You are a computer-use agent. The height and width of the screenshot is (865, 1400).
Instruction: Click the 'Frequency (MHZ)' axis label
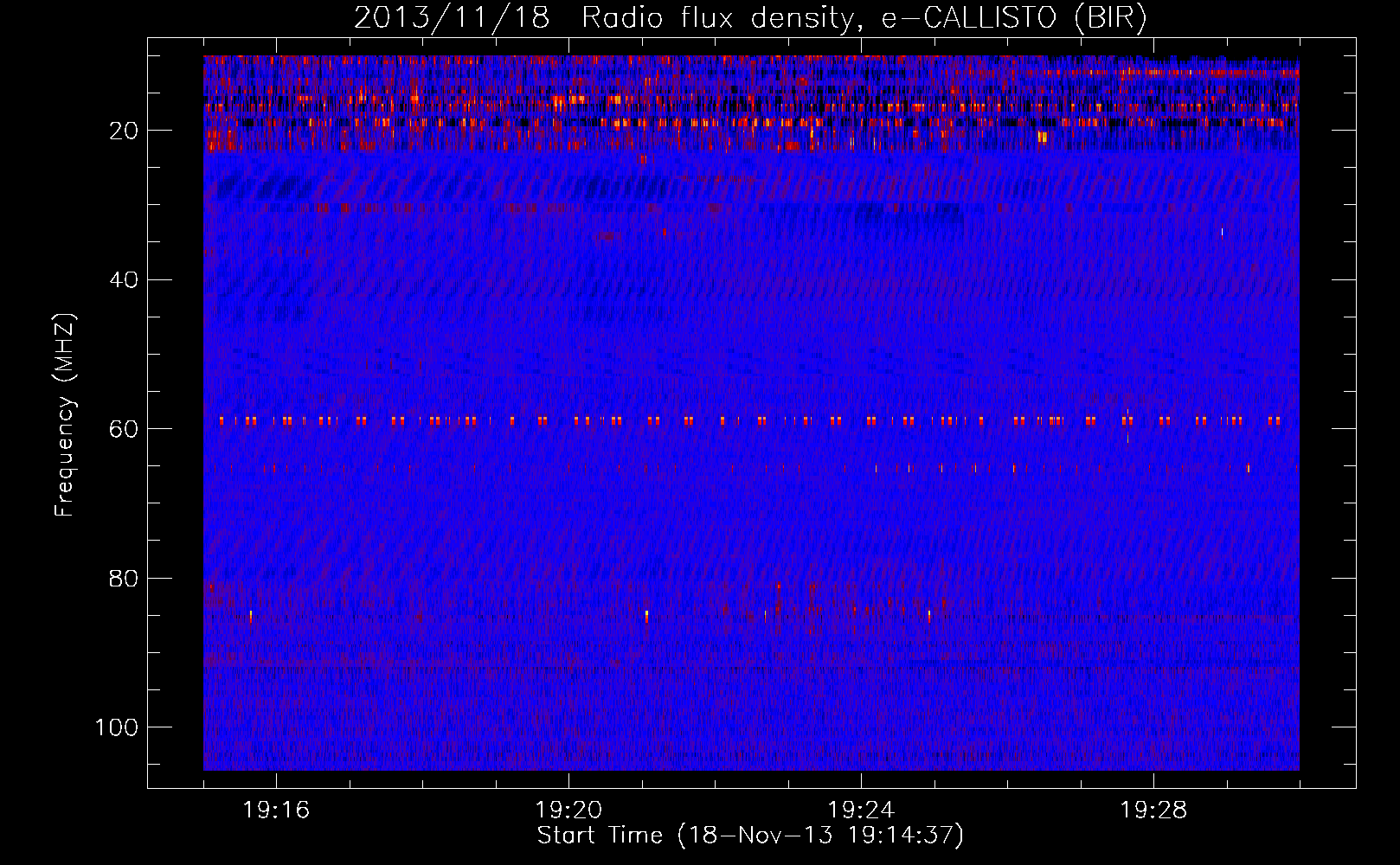tap(66, 415)
